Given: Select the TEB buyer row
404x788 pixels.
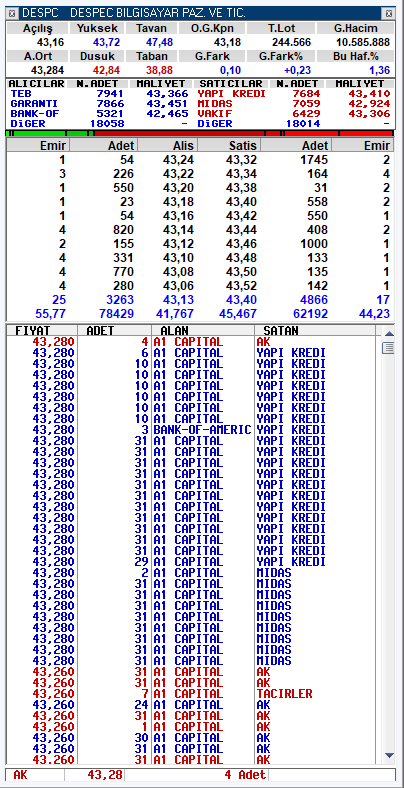Looking at the screenshot, I should [x=99, y=93].
